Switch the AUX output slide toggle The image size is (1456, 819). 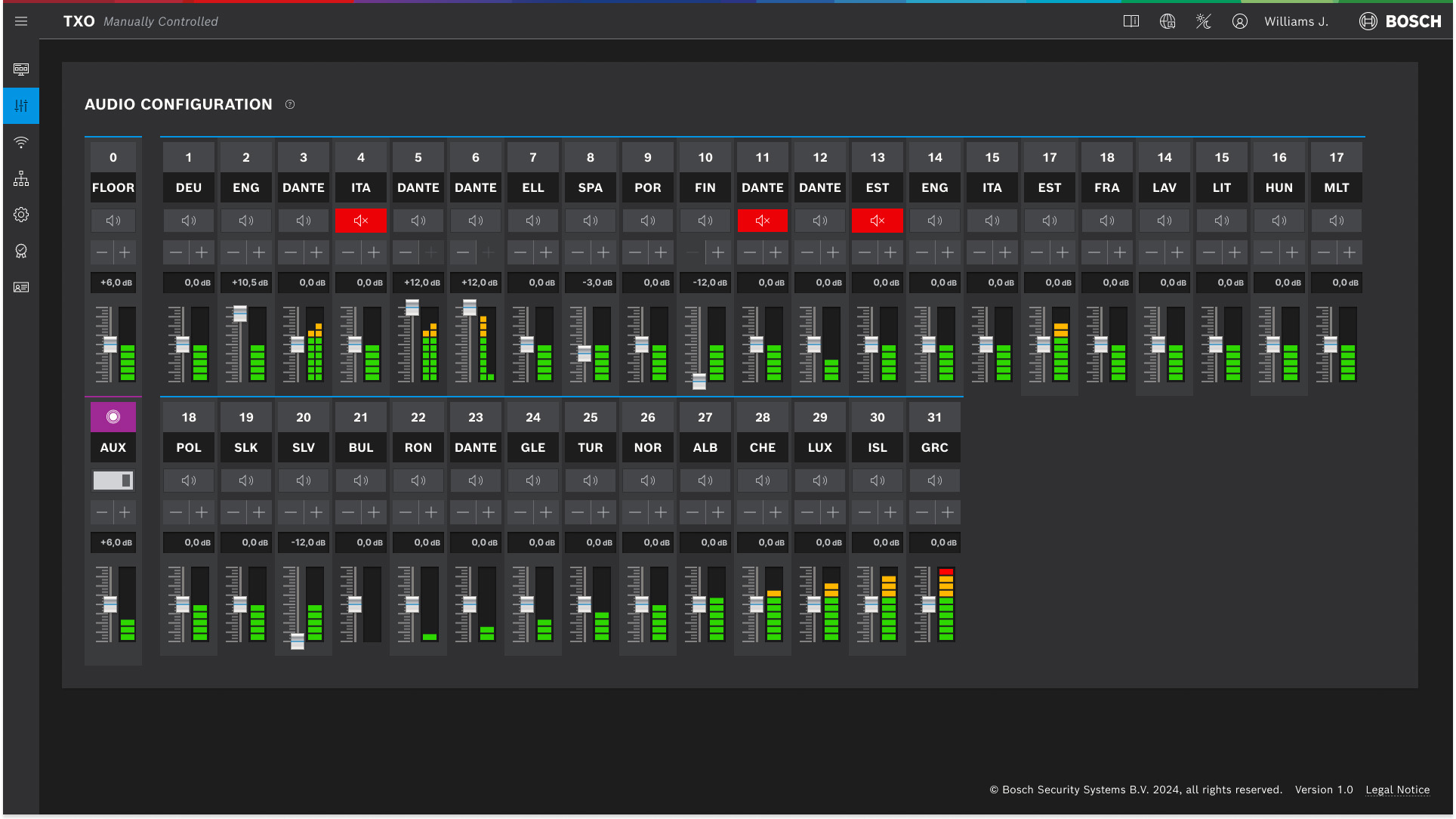(113, 480)
